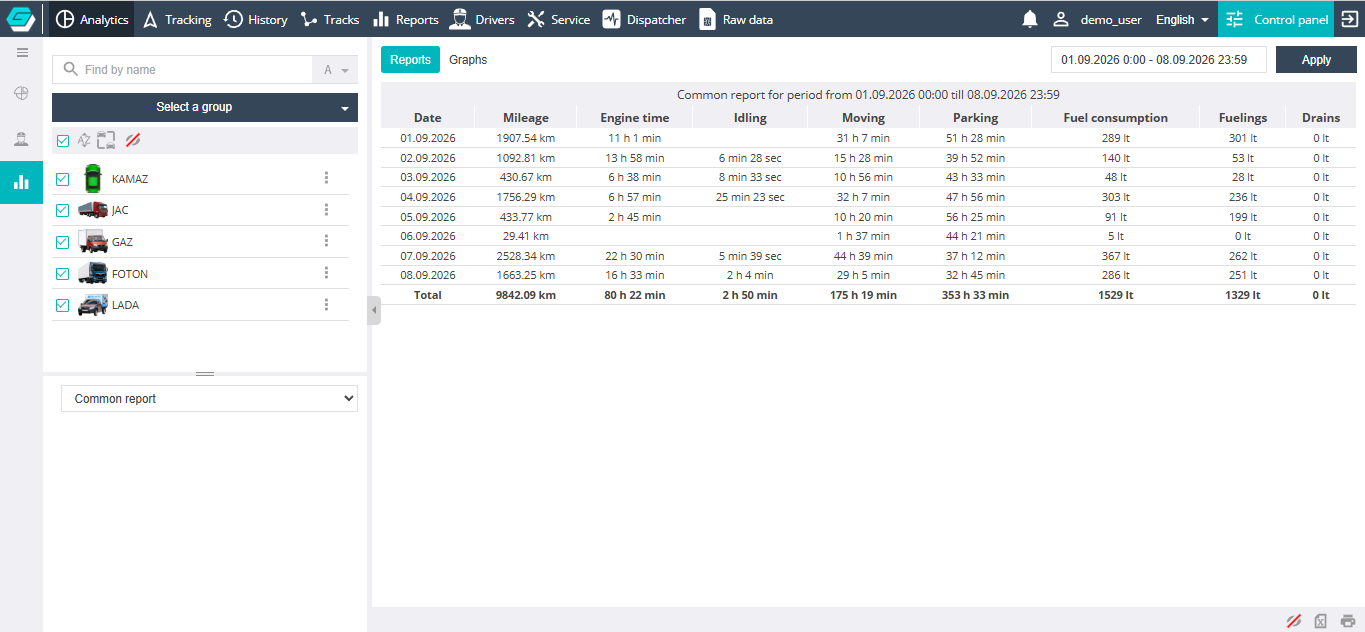1365x632 pixels.
Task: Expand the Select a group dropdown
Action: [205, 107]
